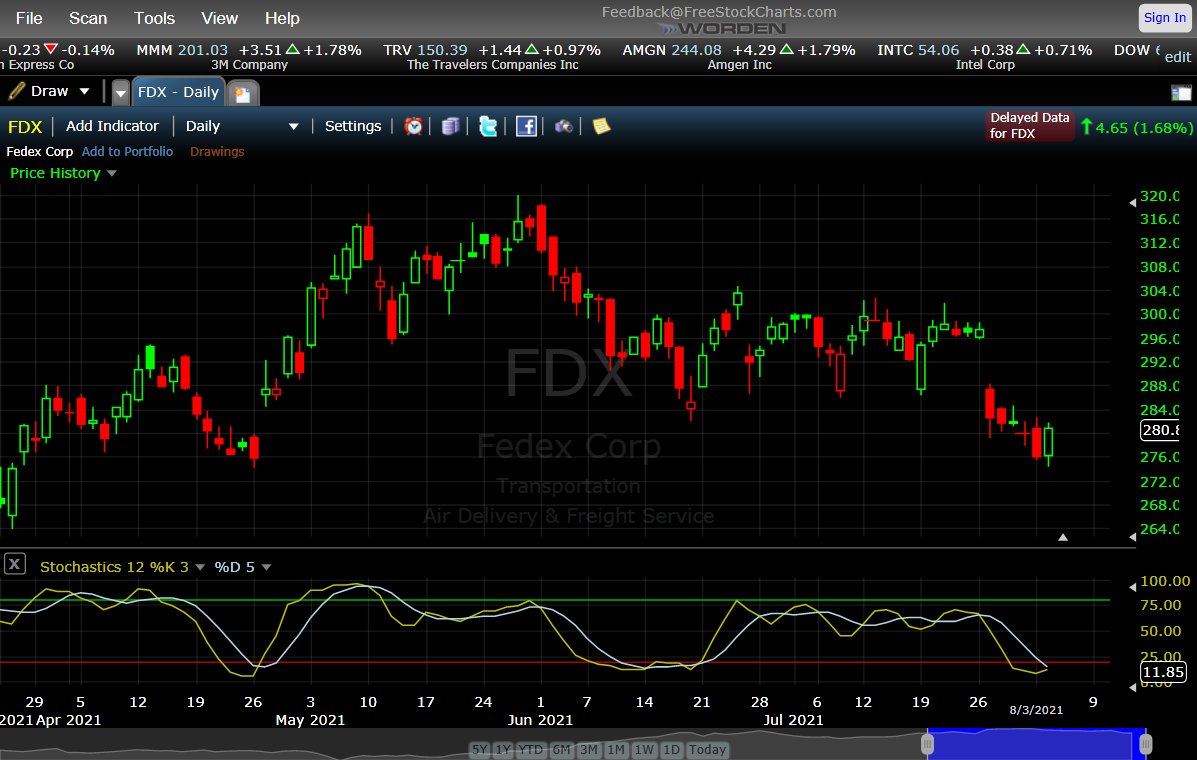
Task: Take a chart snapshot with camera icon
Action: point(563,126)
